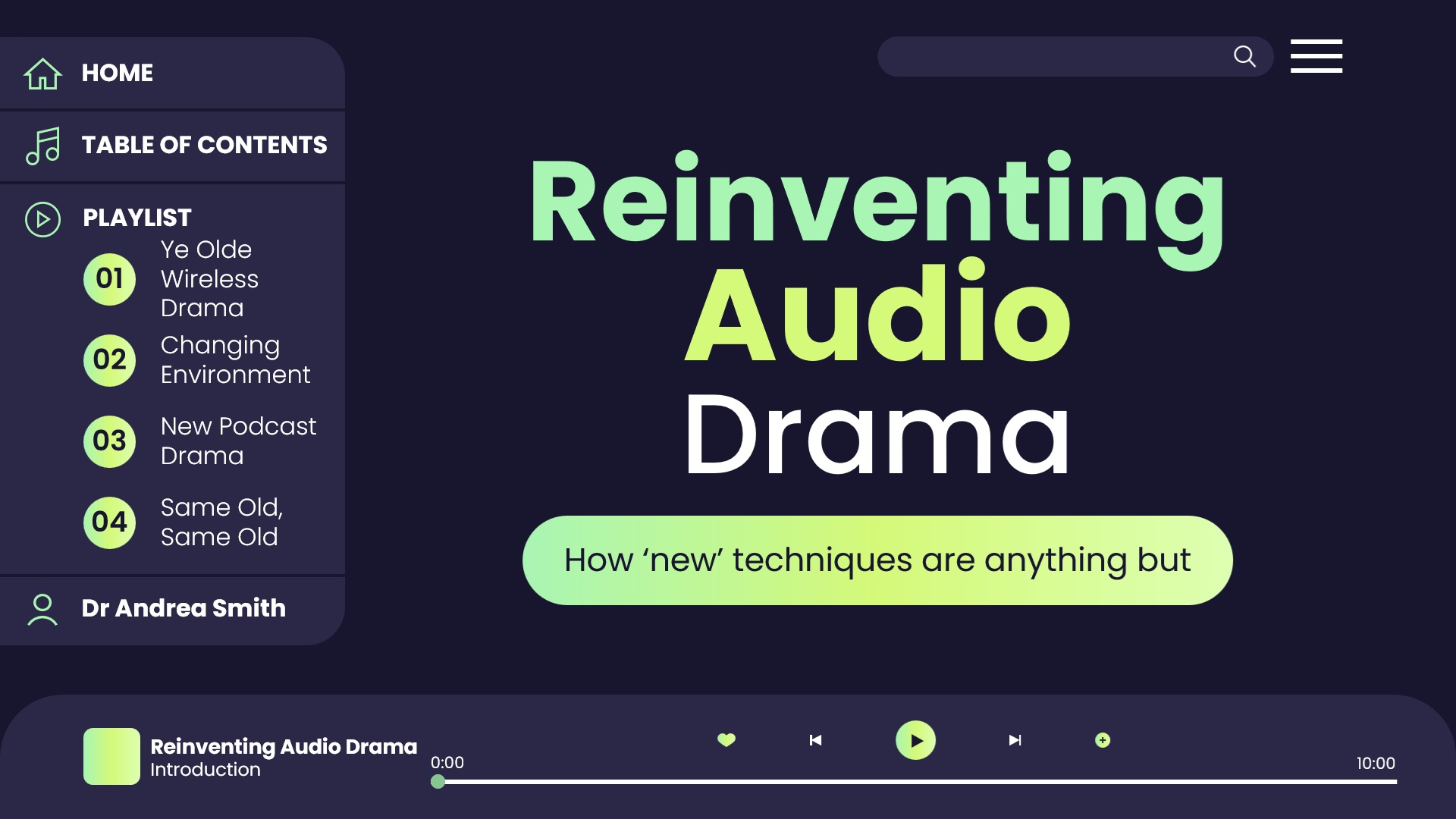
Task: Click the progress bar scrubber handle
Action: pos(438,782)
